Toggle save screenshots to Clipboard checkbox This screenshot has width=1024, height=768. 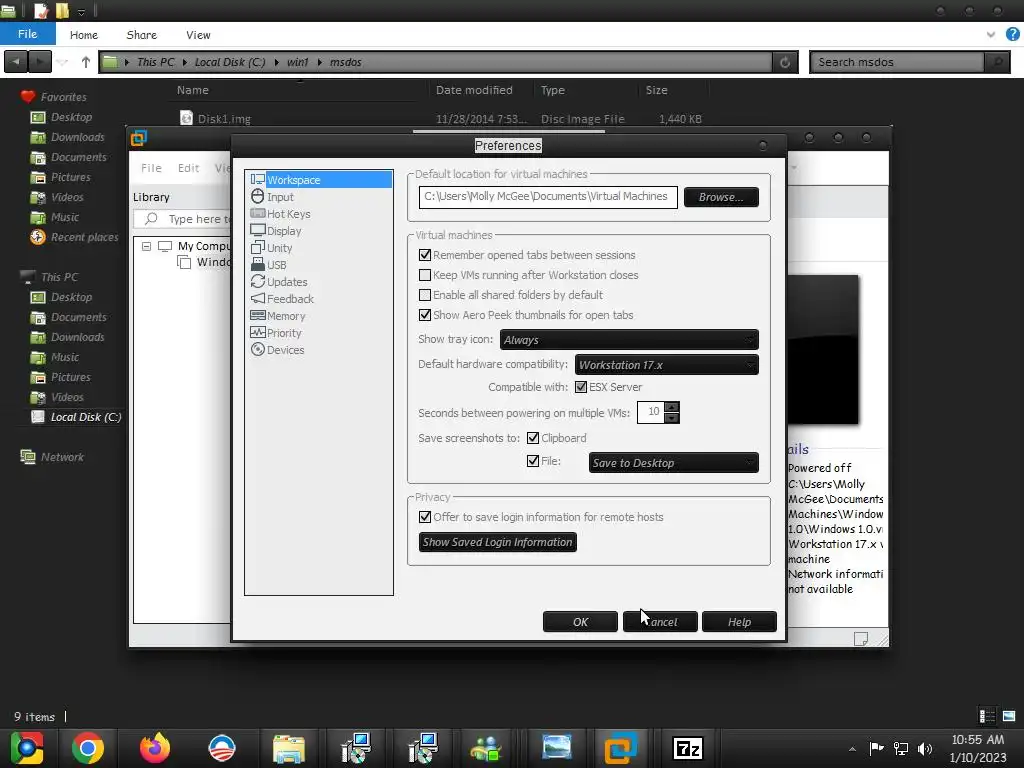533,438
